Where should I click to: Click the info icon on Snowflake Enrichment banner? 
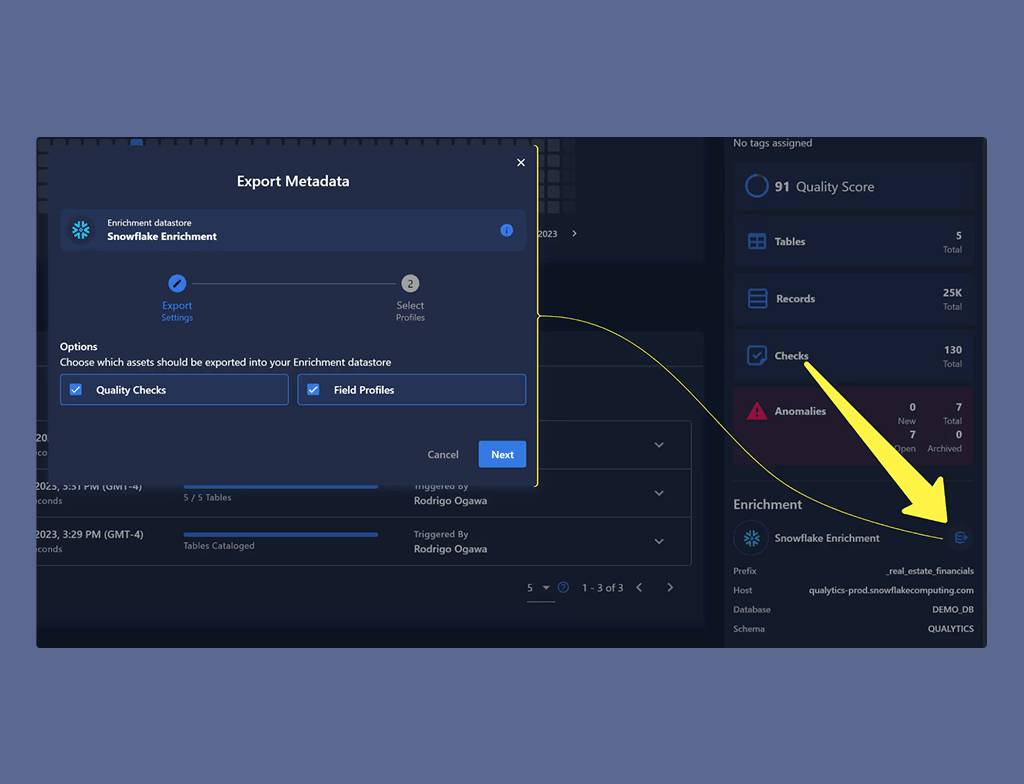point(506,230)
